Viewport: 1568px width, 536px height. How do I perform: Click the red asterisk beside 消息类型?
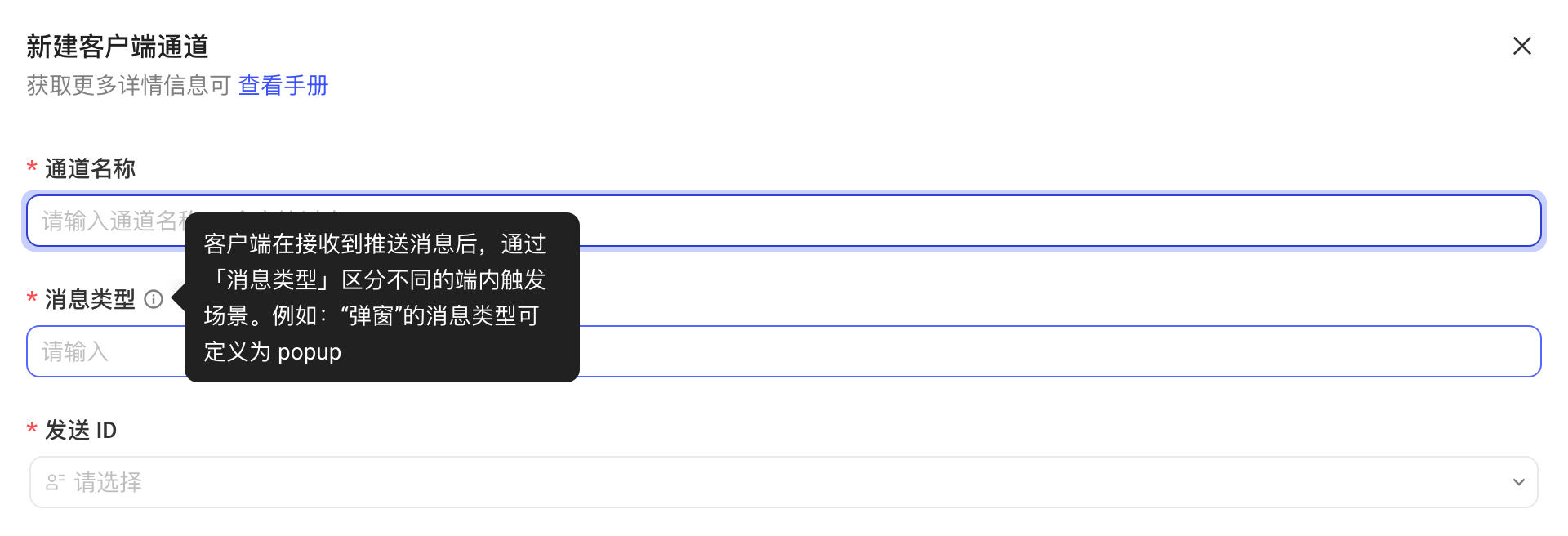[32, 298]
